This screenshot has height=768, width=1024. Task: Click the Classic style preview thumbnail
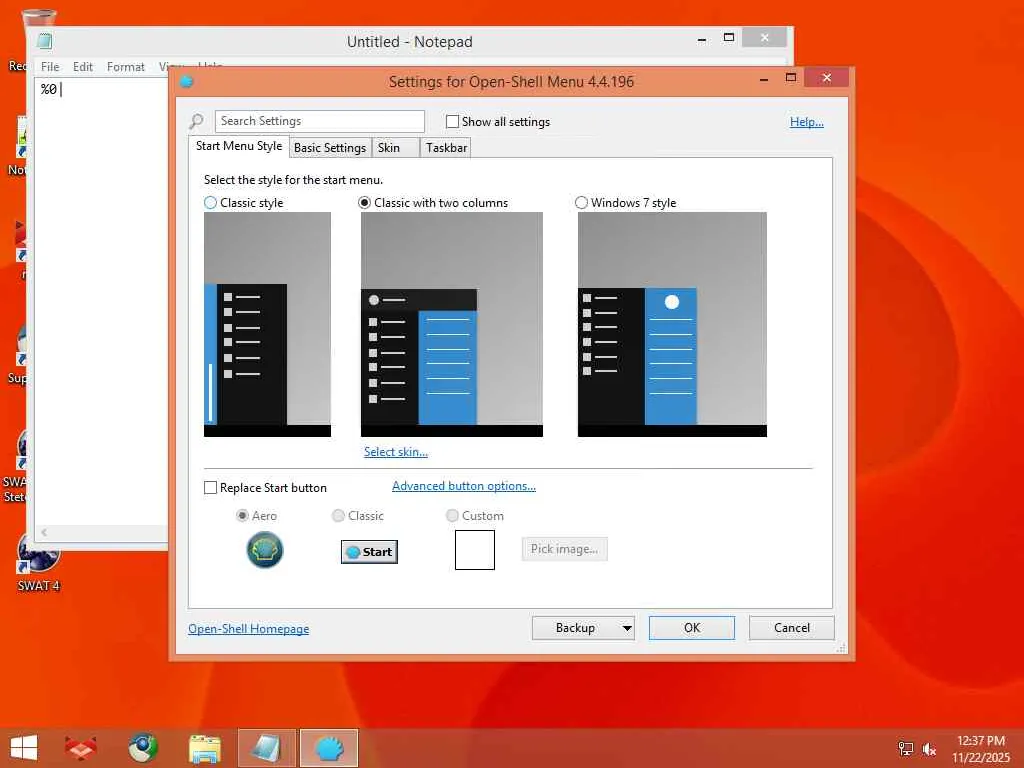(x=267, y=325)
